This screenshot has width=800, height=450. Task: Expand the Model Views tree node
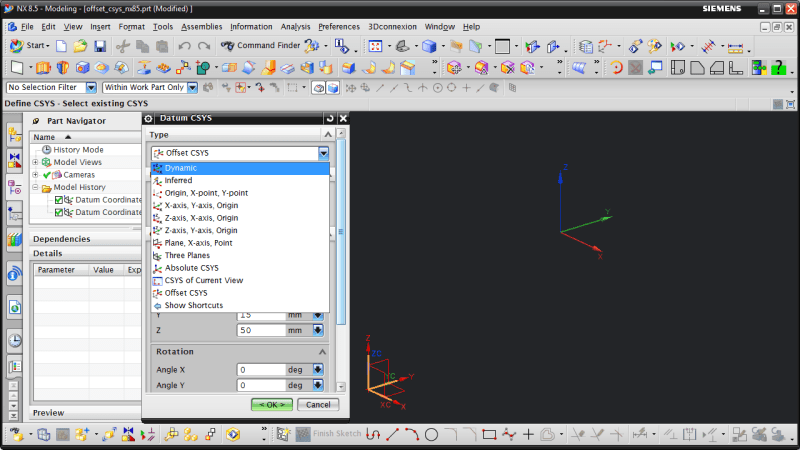coord(36,162)
